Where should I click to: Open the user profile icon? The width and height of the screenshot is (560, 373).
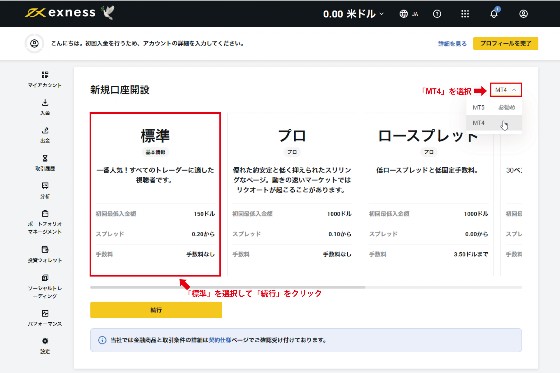point(523,14)
